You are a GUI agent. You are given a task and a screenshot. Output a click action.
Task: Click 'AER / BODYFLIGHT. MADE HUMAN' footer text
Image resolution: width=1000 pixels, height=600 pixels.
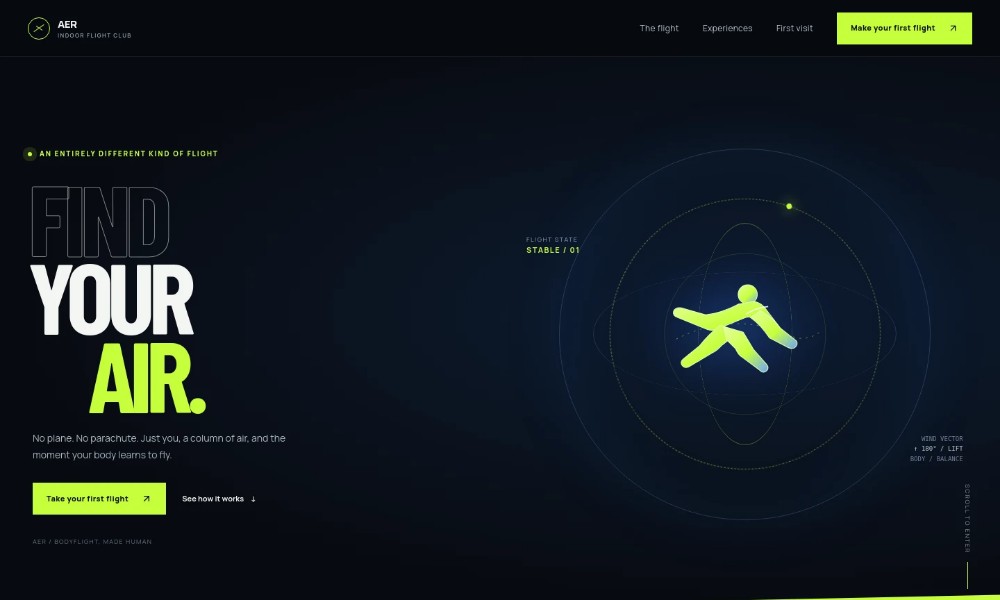point(92,541)
